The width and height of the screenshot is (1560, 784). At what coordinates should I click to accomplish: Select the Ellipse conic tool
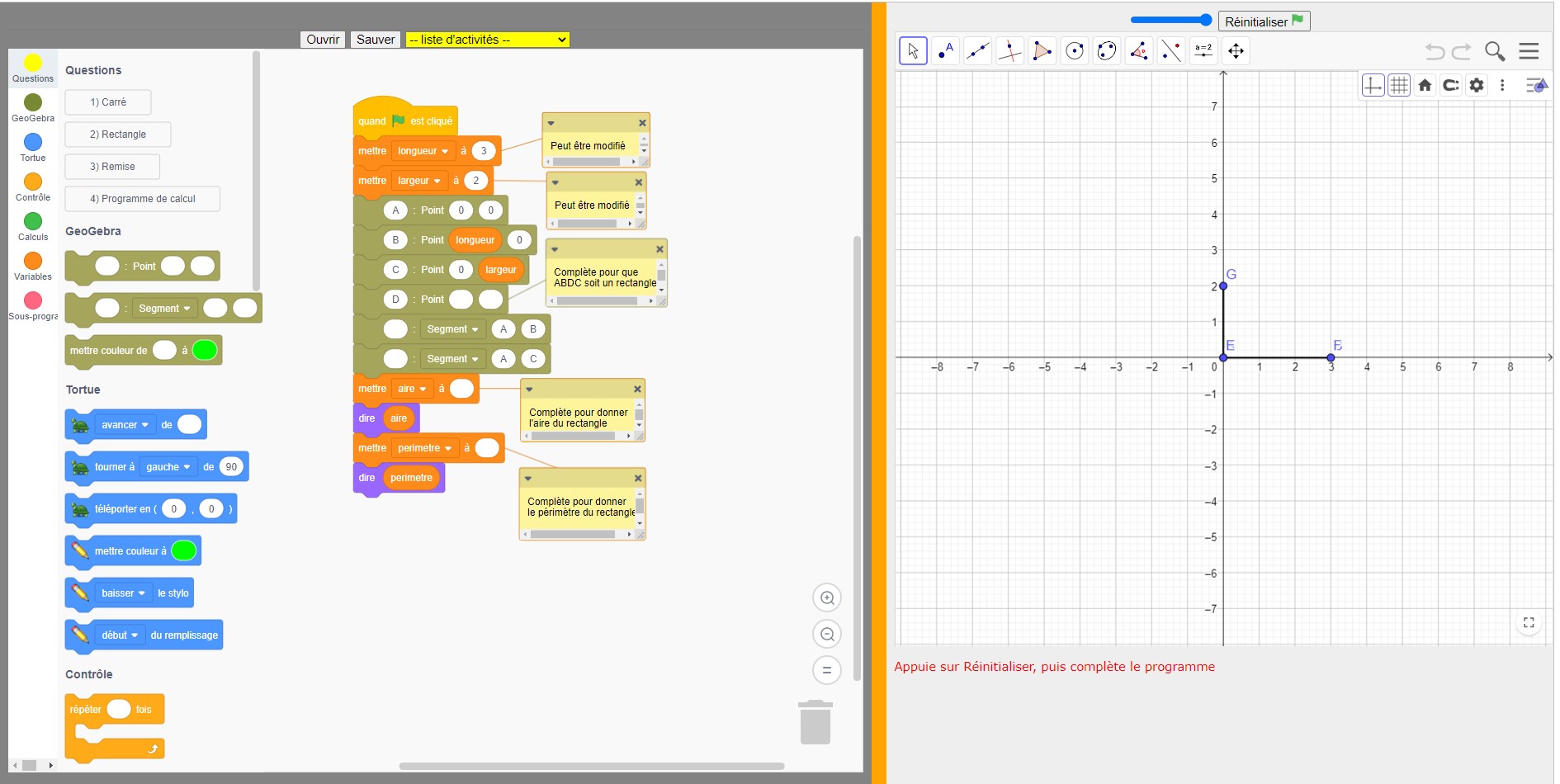coord(1107,51)
